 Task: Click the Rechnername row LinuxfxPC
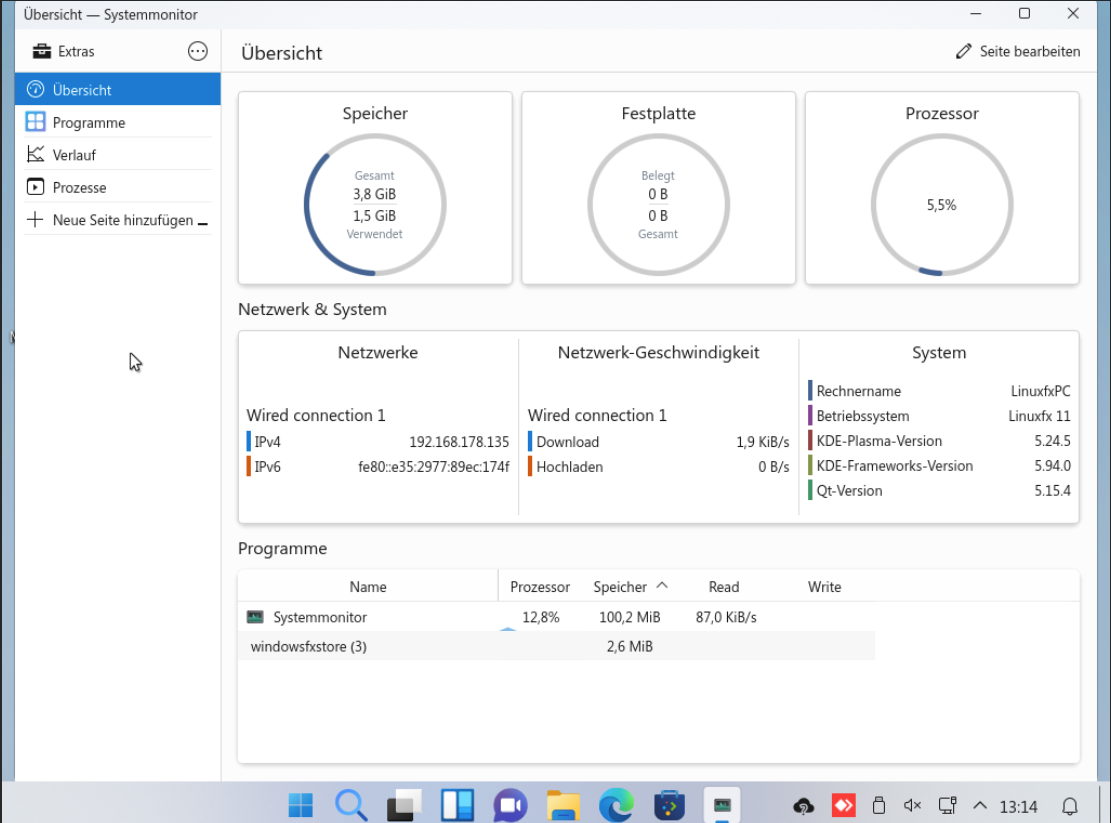click(x=939, y=391)
